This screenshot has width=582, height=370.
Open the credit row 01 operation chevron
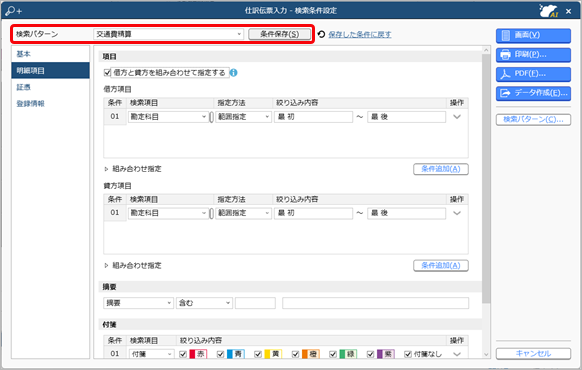(457, 213)
